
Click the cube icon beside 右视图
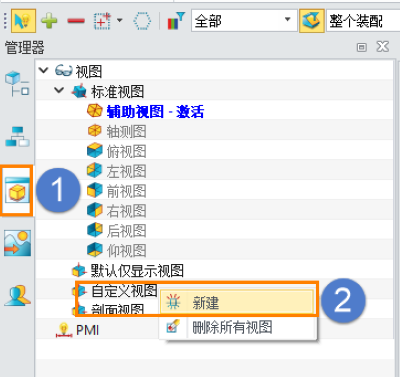(x=95, y=210)
